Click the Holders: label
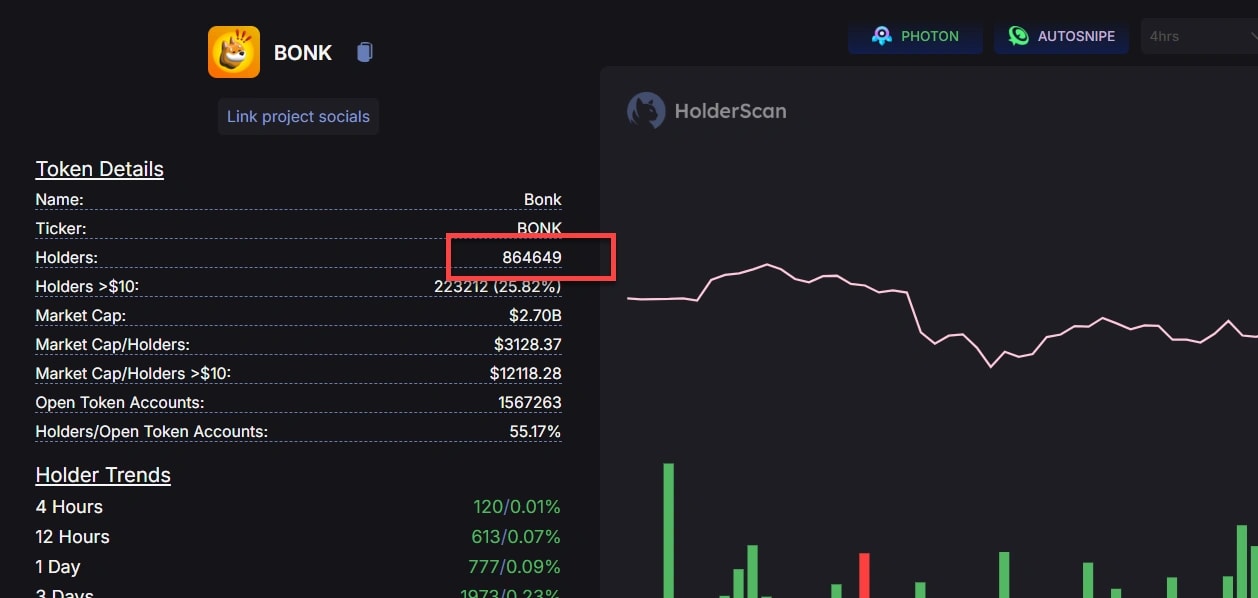 [x=66, y=257]
